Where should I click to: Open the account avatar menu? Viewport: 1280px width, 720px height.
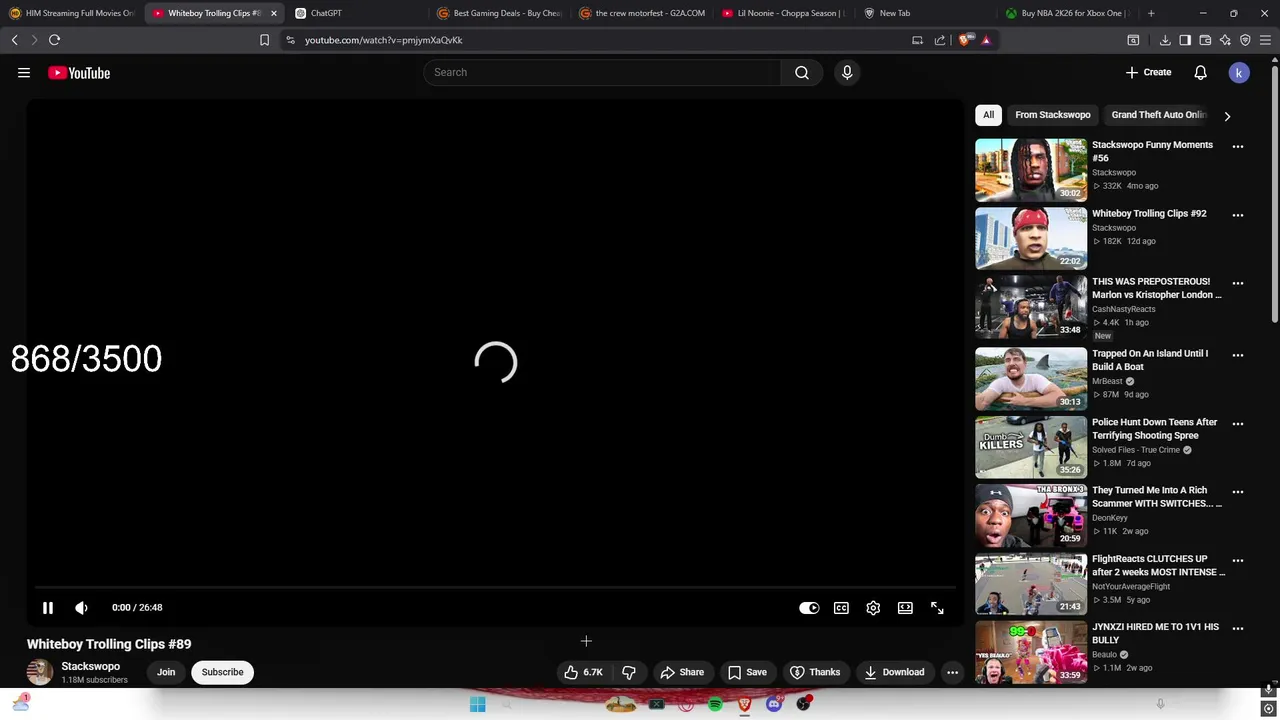click(1239, 72)
